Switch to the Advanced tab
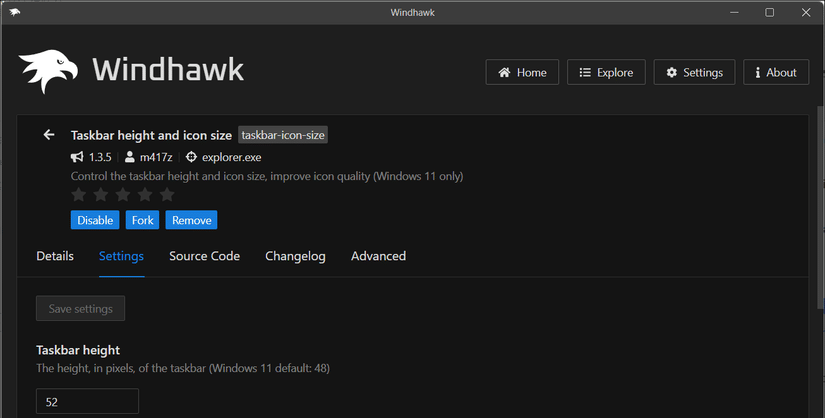 point(378,256)
